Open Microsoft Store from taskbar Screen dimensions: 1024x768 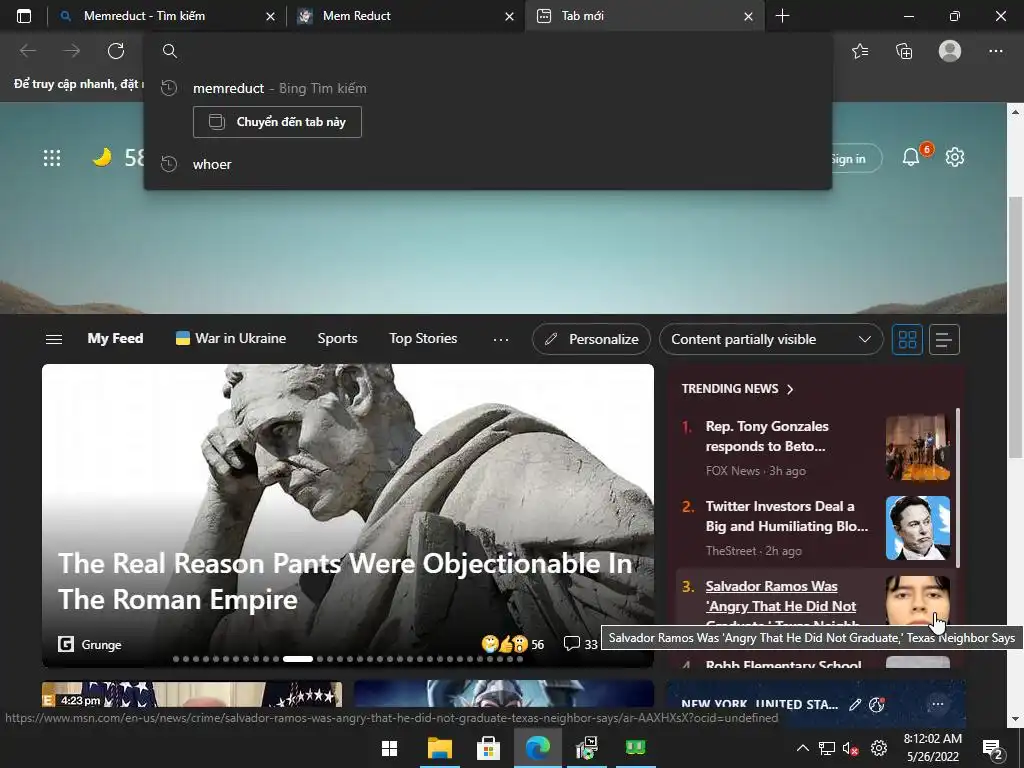[x=488, y=748]
